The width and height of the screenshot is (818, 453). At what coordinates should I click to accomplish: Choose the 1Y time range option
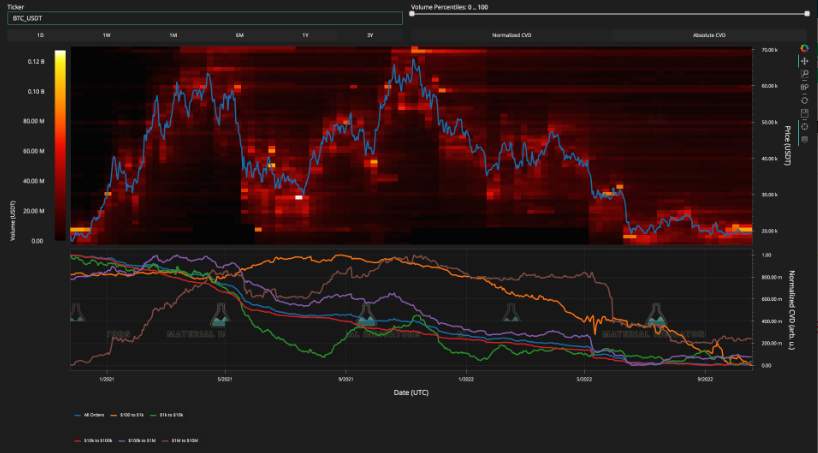point(306,35)
